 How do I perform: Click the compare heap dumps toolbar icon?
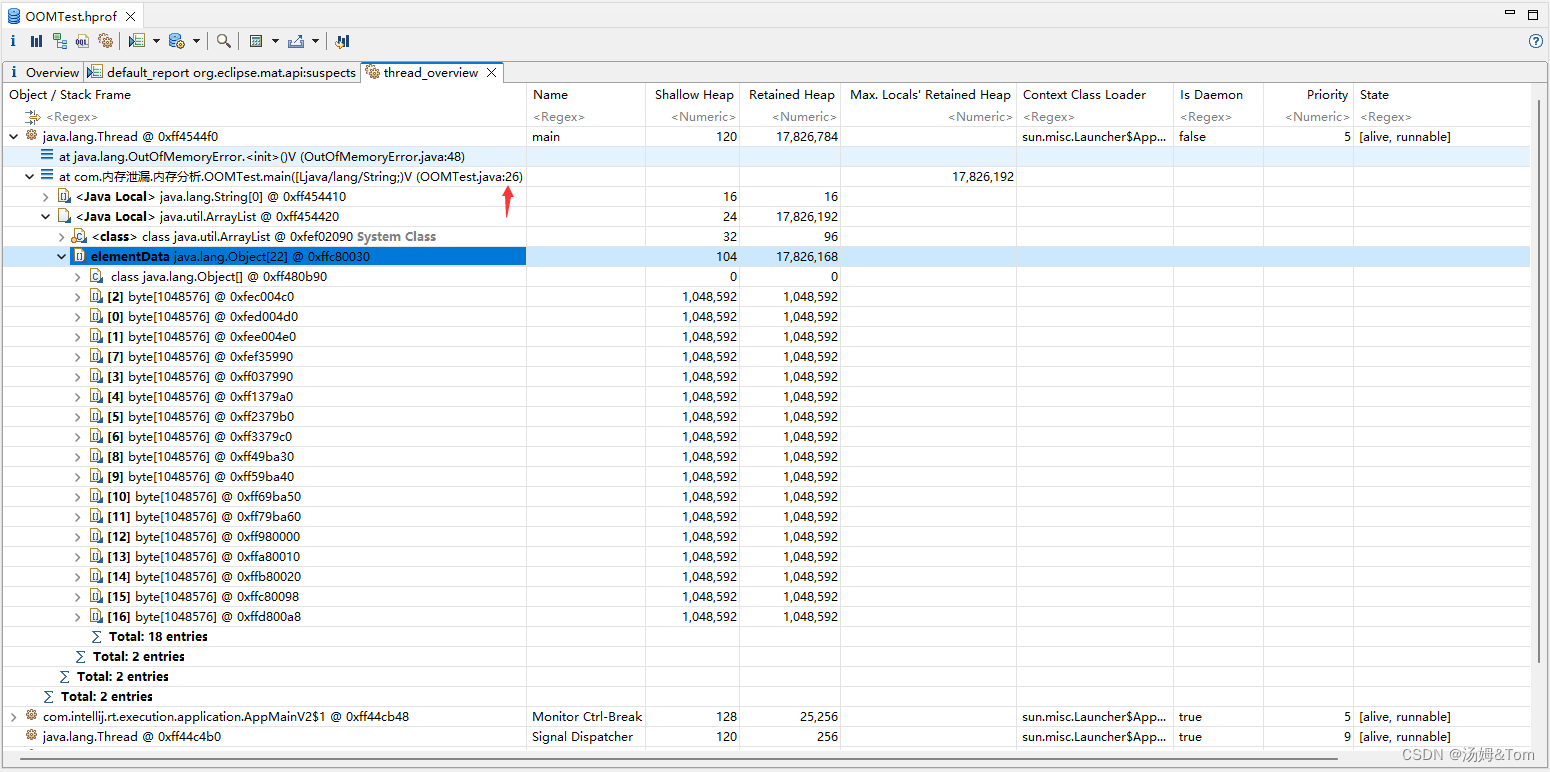(342, 41)
